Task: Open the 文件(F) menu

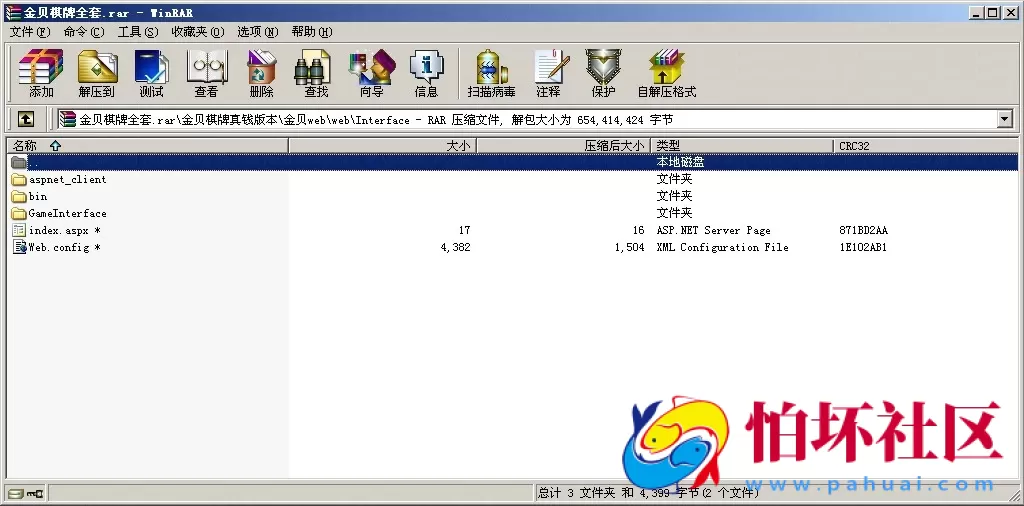Action: pyautogui.click(x=30, y=32)
